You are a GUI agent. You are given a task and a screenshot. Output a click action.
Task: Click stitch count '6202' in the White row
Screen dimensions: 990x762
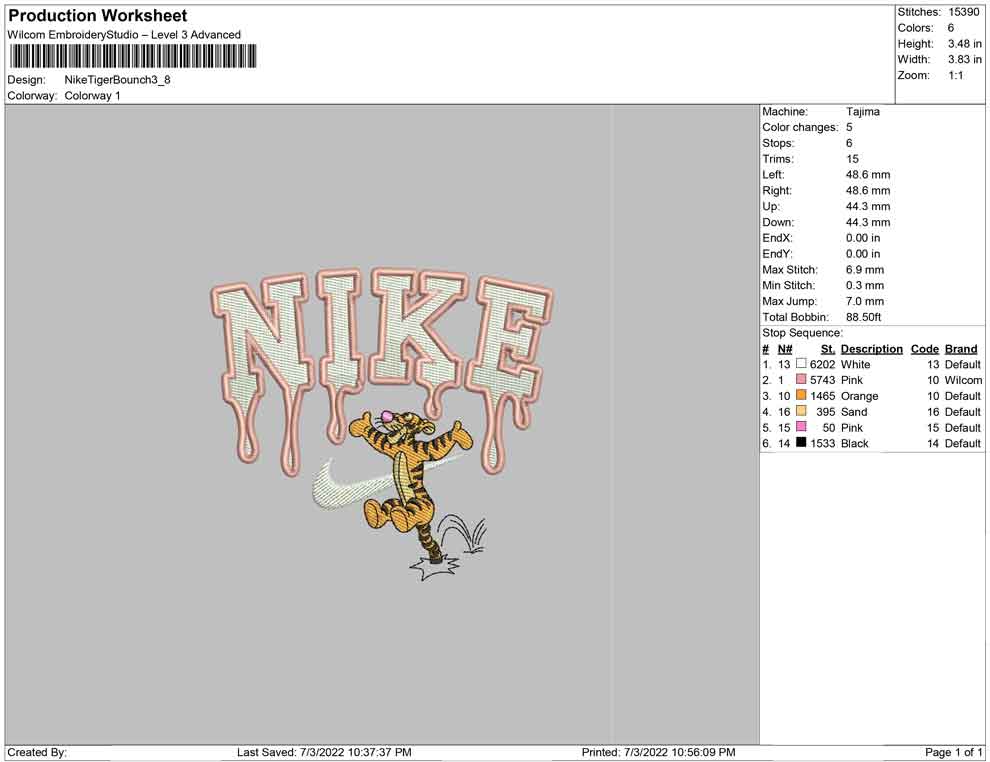823,364
